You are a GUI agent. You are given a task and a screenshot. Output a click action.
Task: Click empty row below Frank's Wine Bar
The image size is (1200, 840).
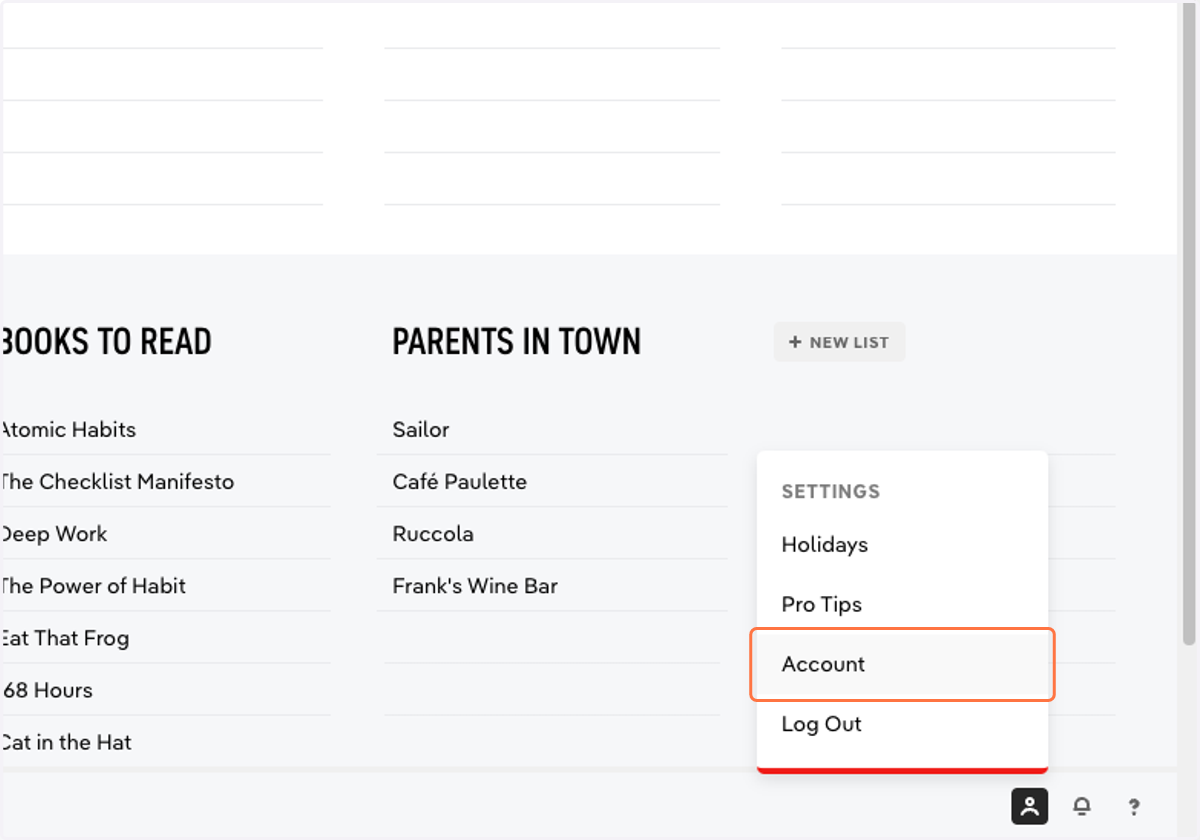[x=552, y=638]
